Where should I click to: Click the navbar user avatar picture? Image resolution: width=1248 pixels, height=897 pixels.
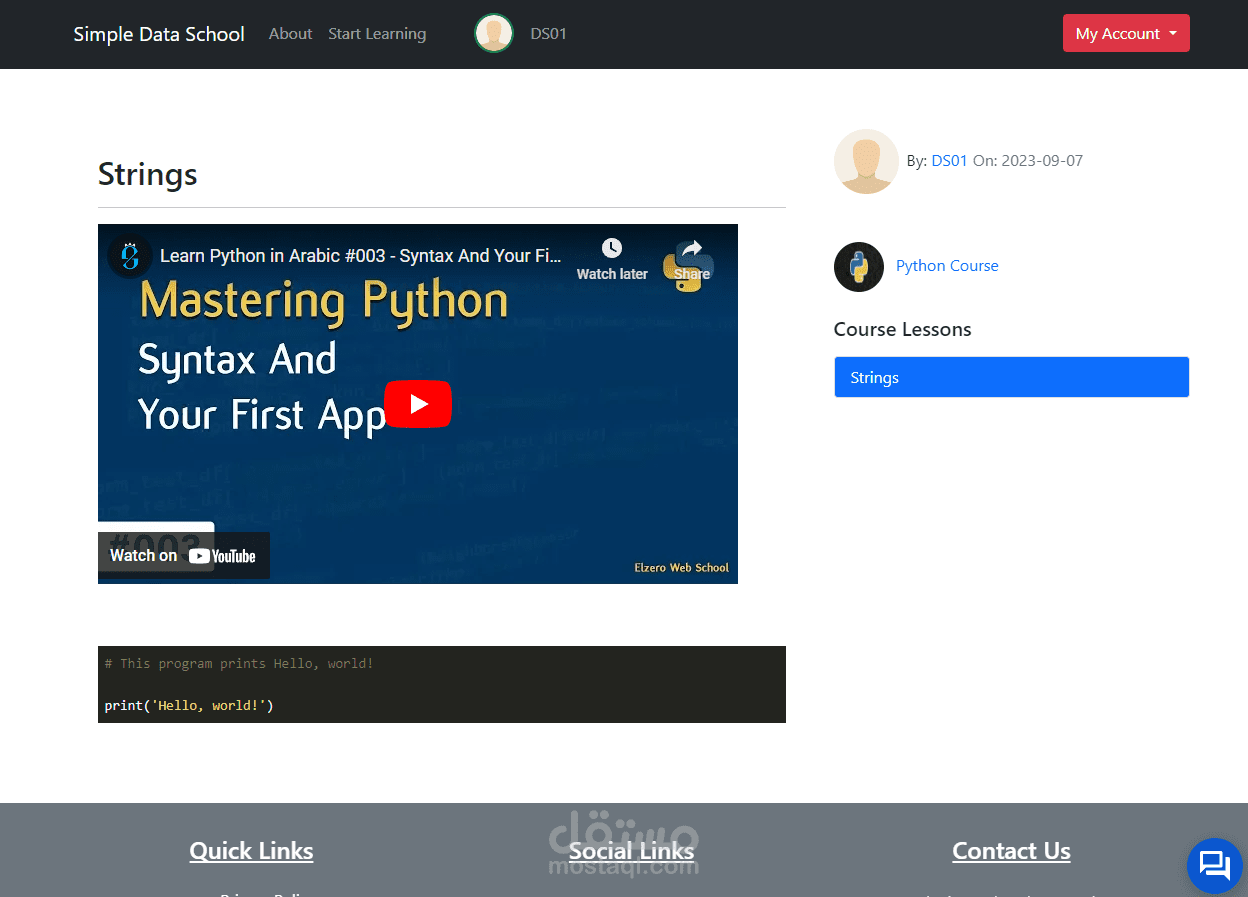[x=494, y=33]
